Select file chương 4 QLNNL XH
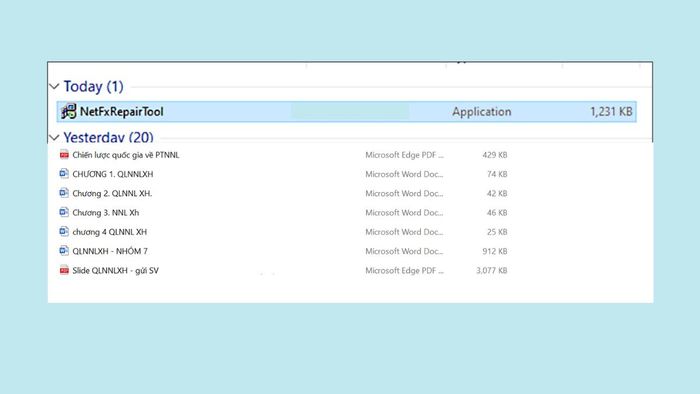This screenshot has height=394, width=700. [109, 232]
